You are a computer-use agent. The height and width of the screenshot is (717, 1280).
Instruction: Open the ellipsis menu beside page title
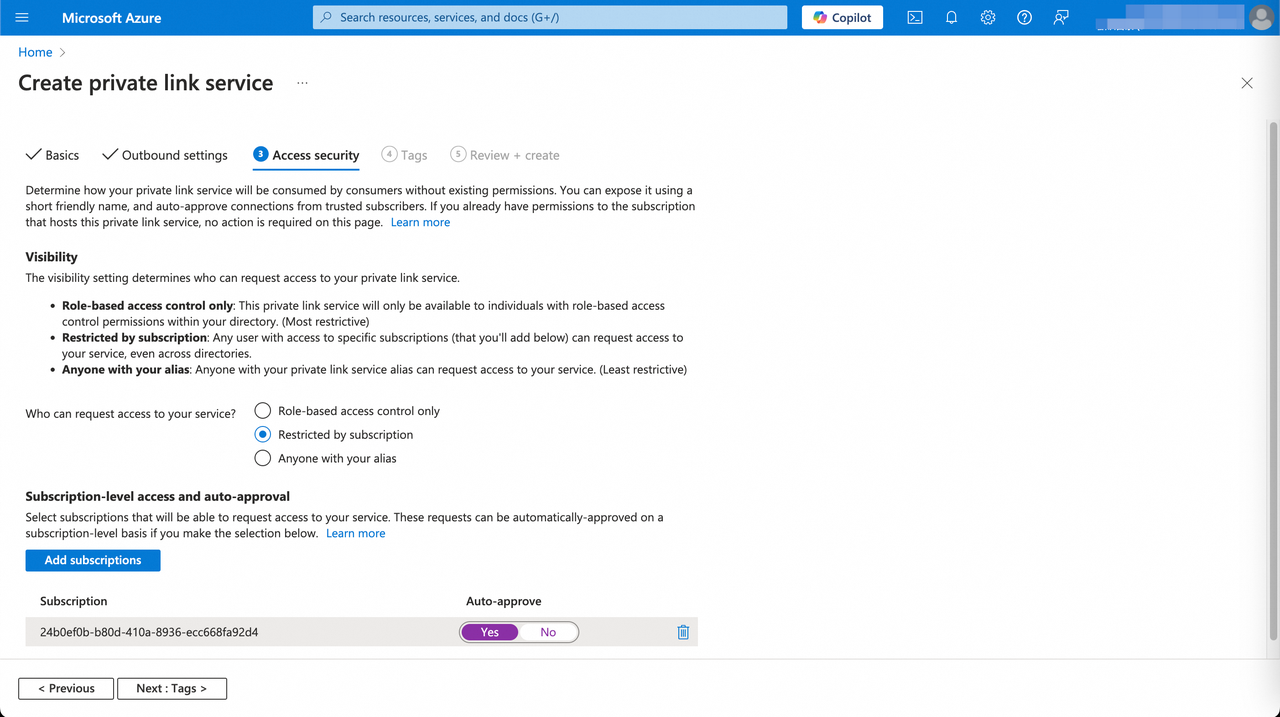(302, 82)
